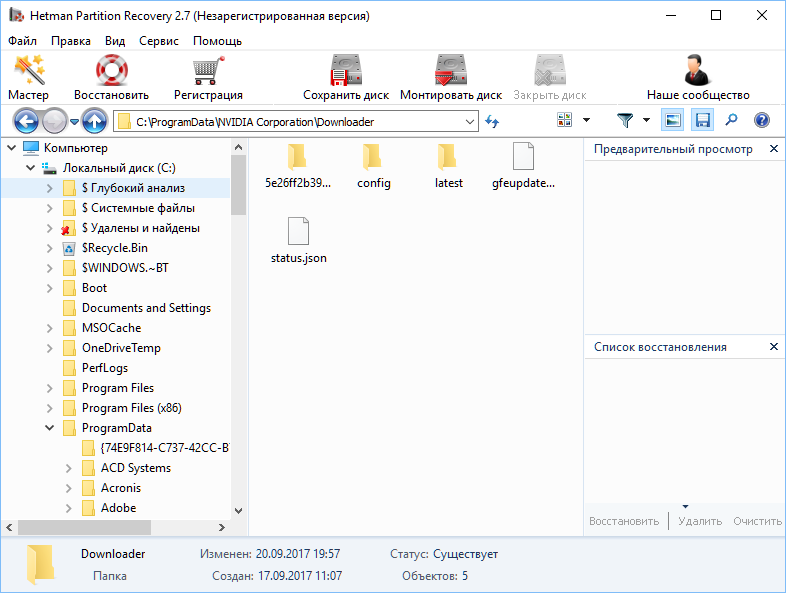Screen dimensions: 786x593
Task: Select the 5e26ff2b39... folder
Action: (298, 165)
